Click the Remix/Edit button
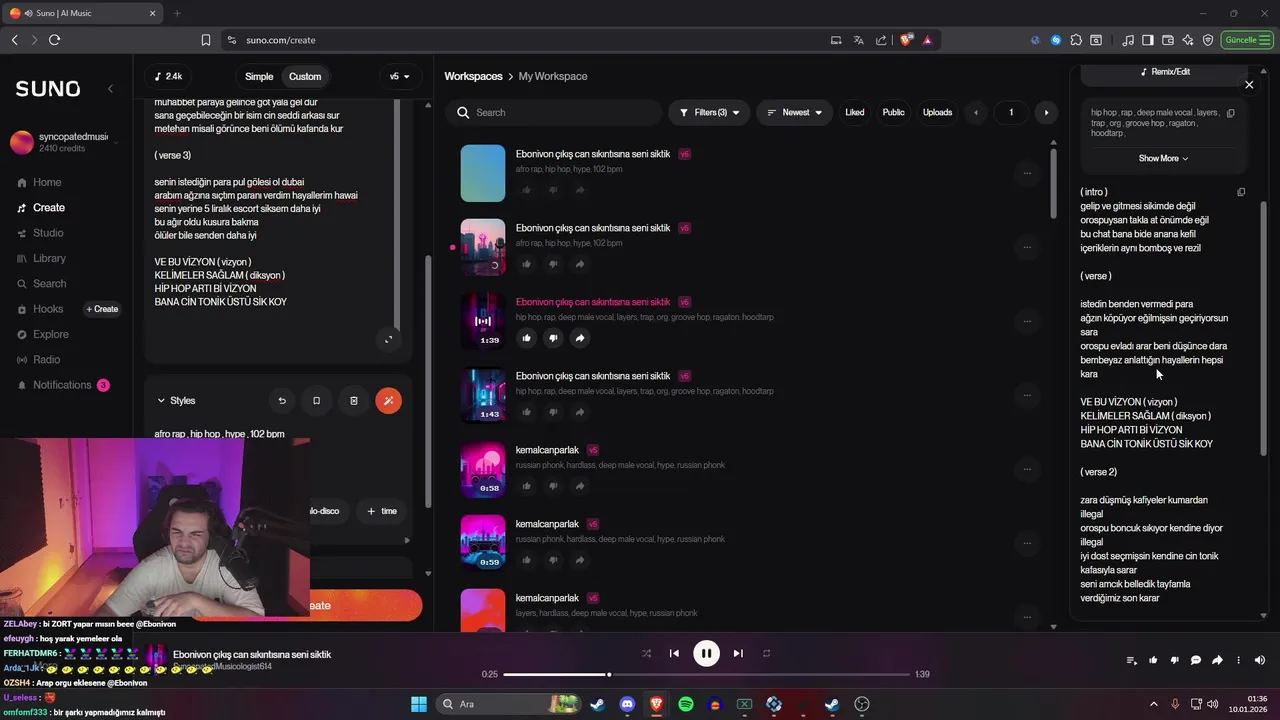This screenshot has width=1280, height=720. (x=1165, y=72)
